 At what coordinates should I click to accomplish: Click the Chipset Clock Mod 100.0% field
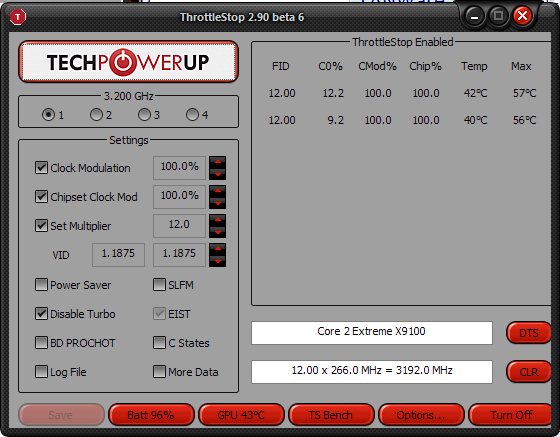pos(179,197)
